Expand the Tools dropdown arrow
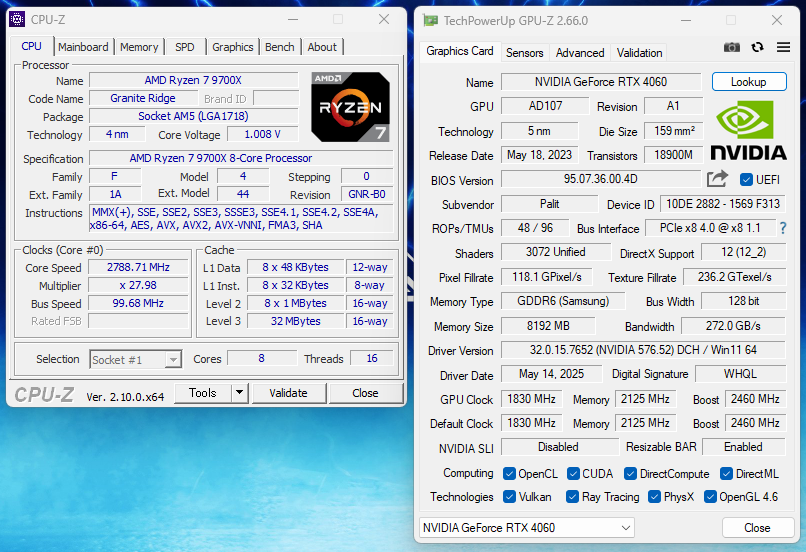The height and width of the screenshot is (552, 806). 239,393
